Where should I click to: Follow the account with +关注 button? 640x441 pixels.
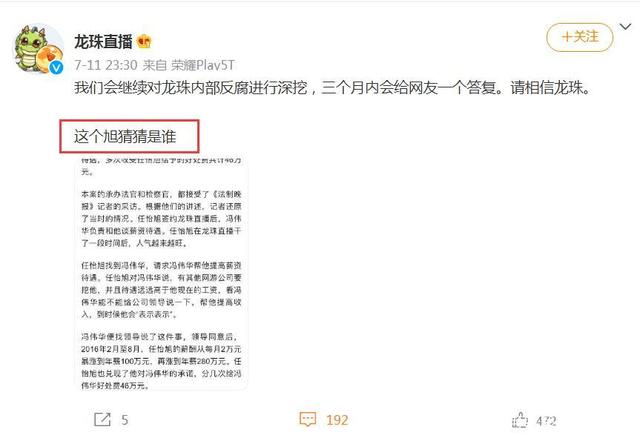click(580, 37)
